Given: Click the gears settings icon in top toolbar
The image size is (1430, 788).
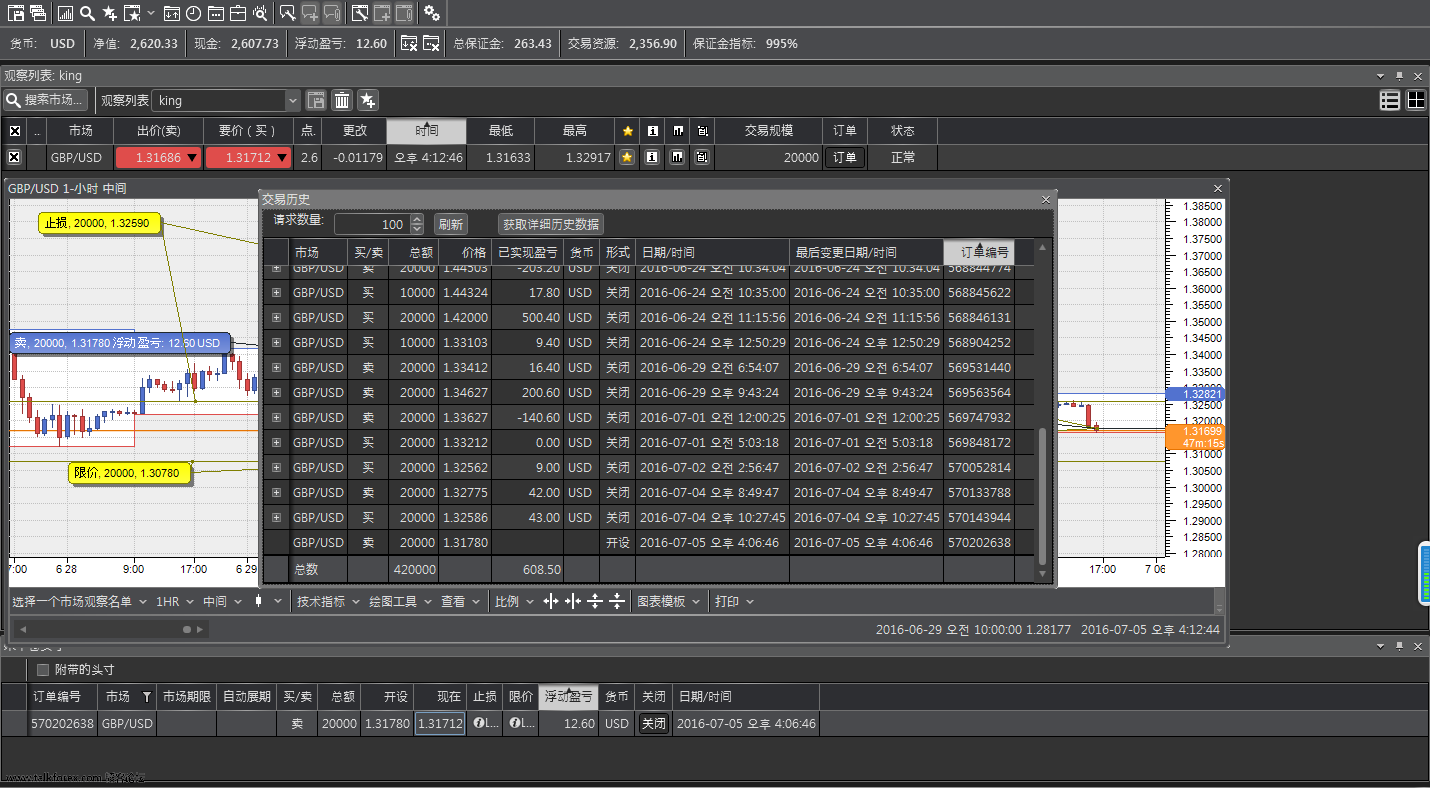Looking at the screenshot, I should [432, 13].
